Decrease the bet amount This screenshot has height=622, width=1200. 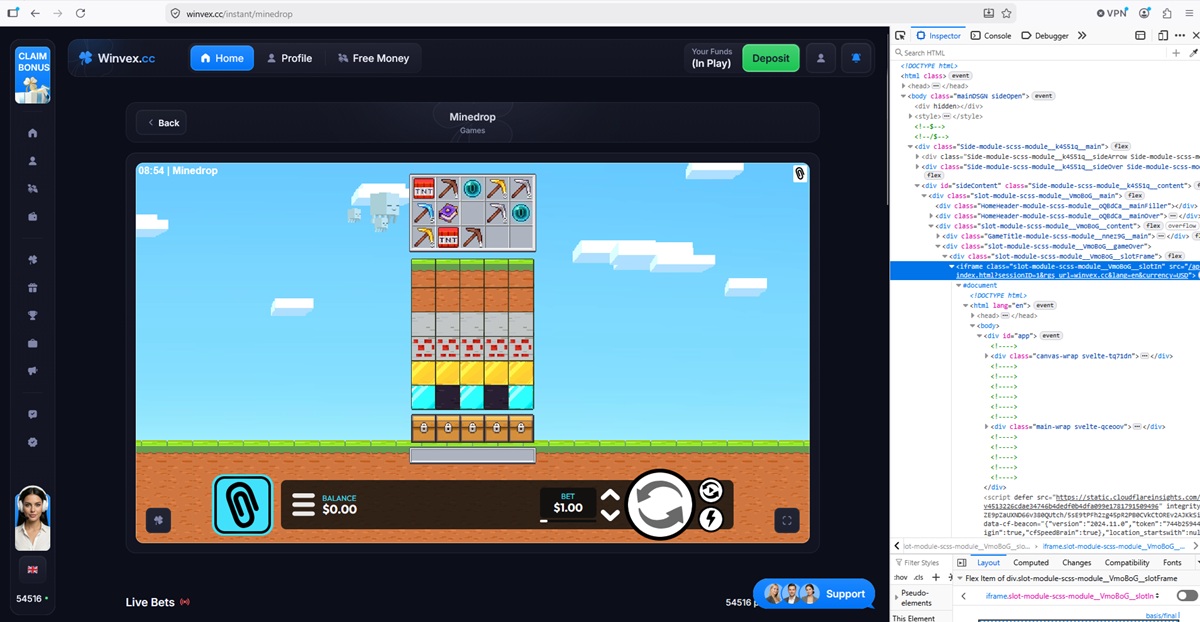[x=610, y=515]
